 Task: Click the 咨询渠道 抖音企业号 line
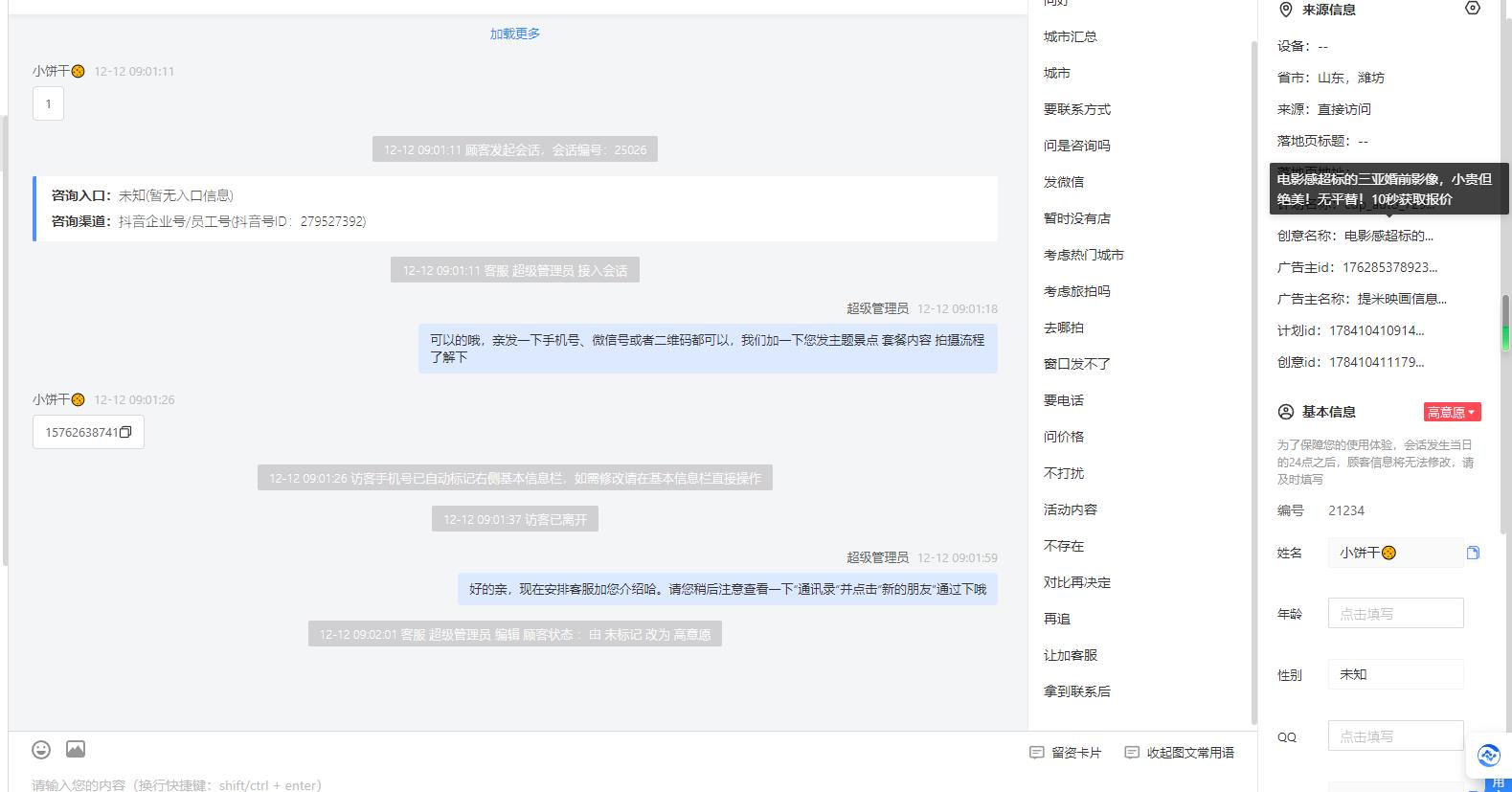pos(209,221)
